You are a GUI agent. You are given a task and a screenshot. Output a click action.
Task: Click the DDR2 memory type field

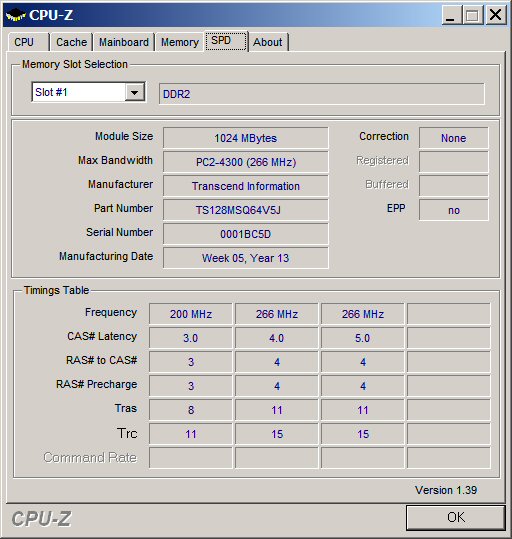click(x=322, y=94)
